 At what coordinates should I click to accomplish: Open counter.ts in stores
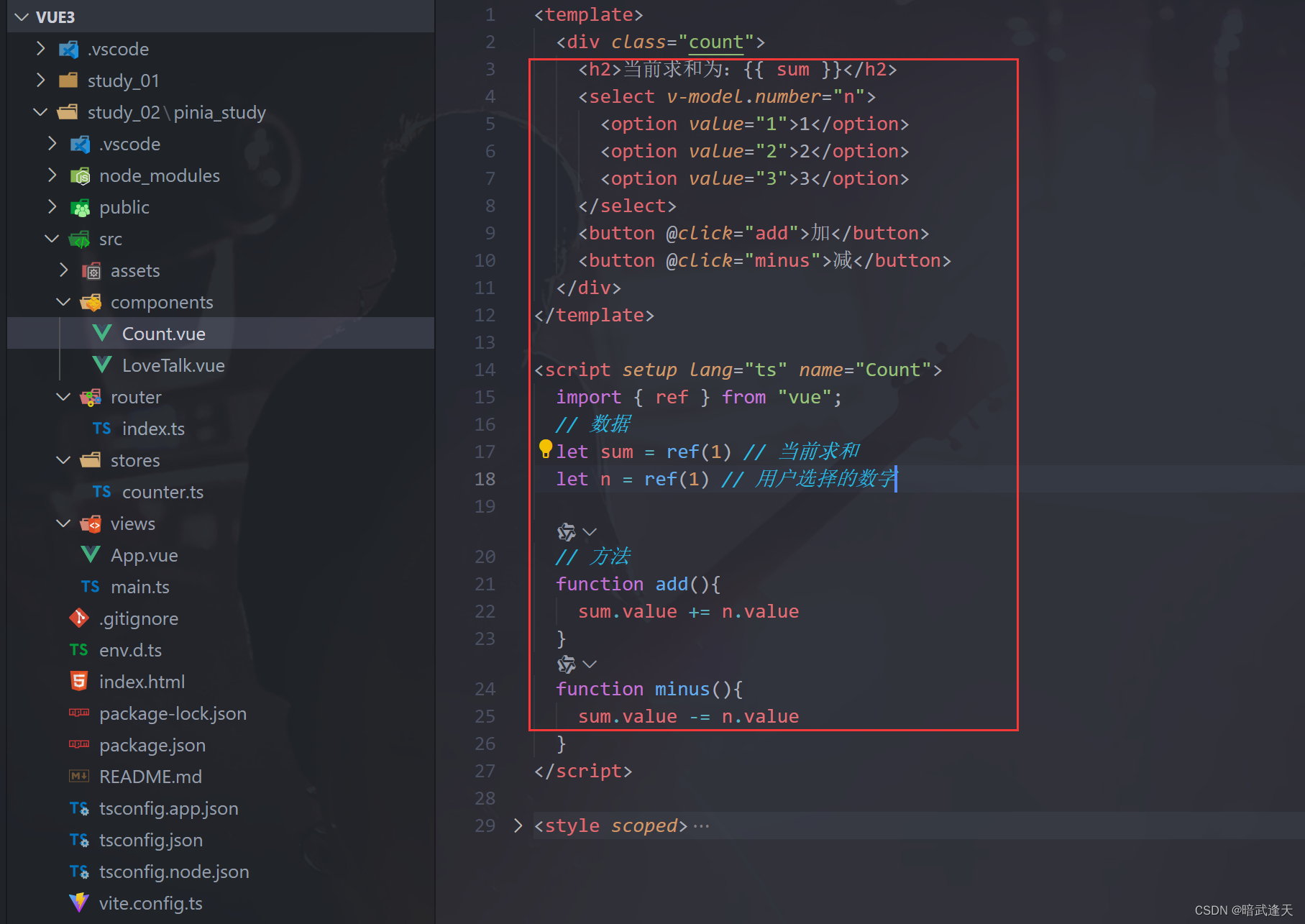click(x=220, y=491)
